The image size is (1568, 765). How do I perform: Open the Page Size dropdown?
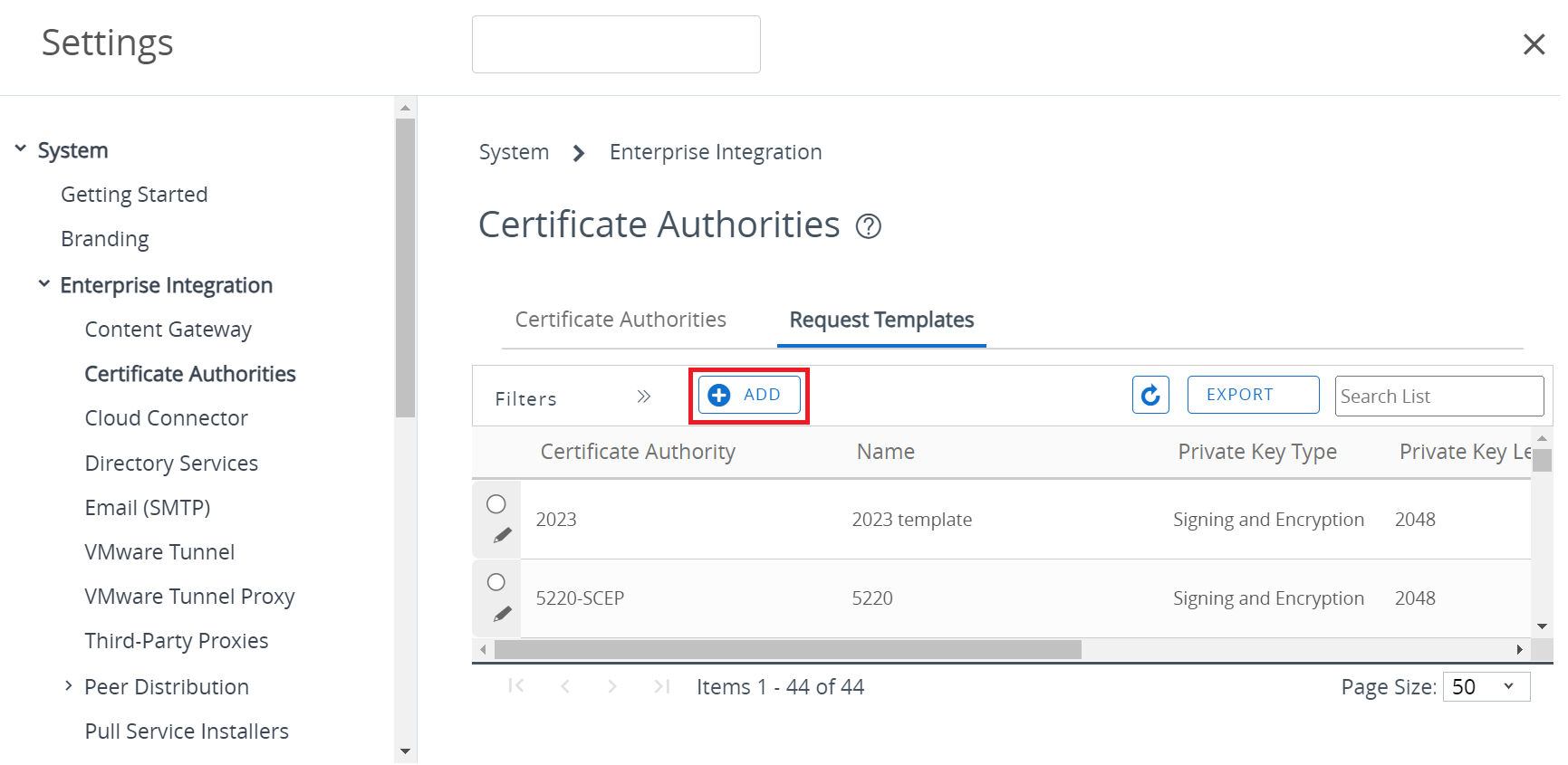[1485, 687]
